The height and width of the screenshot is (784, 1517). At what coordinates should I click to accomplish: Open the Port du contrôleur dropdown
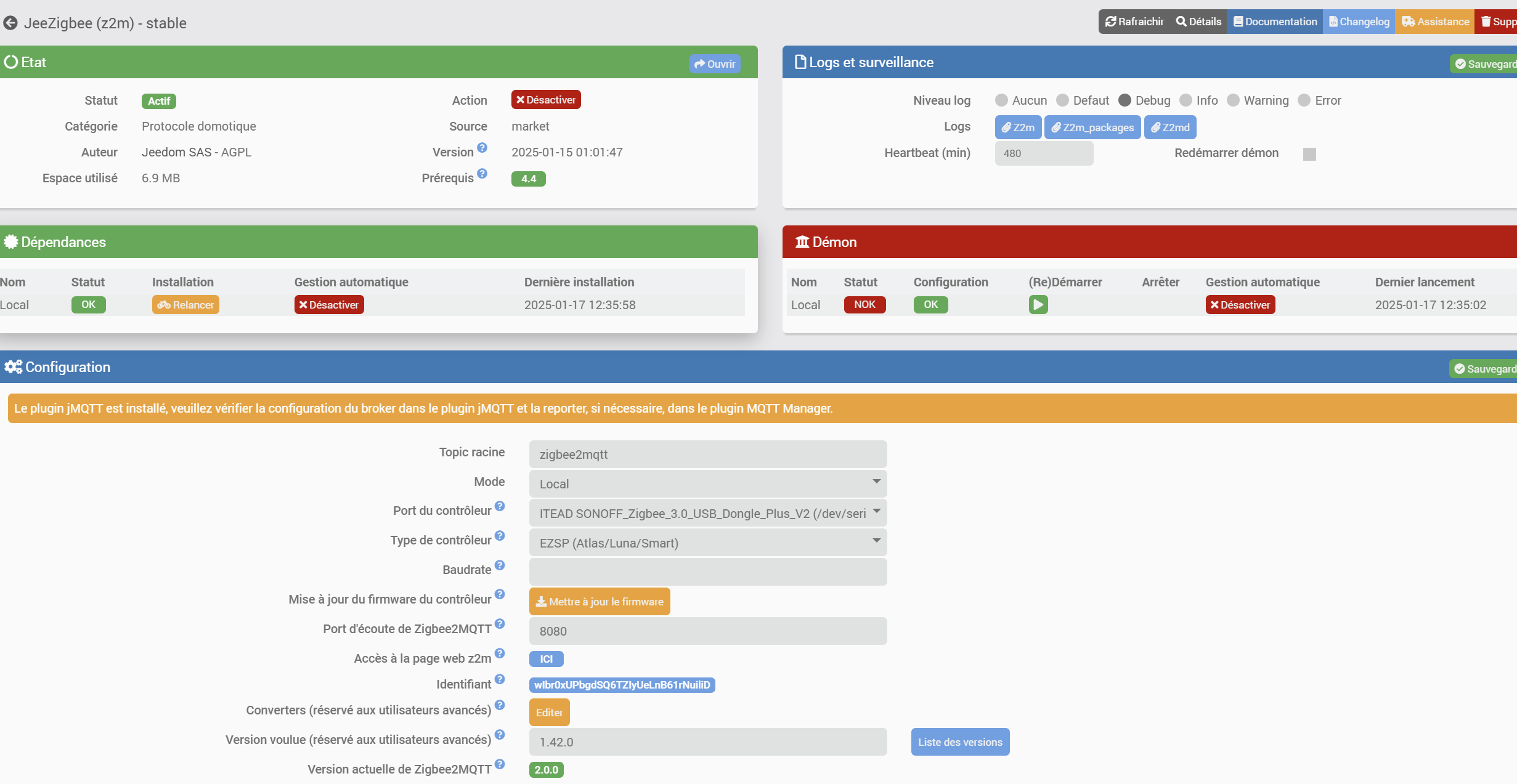coord(707,514)
